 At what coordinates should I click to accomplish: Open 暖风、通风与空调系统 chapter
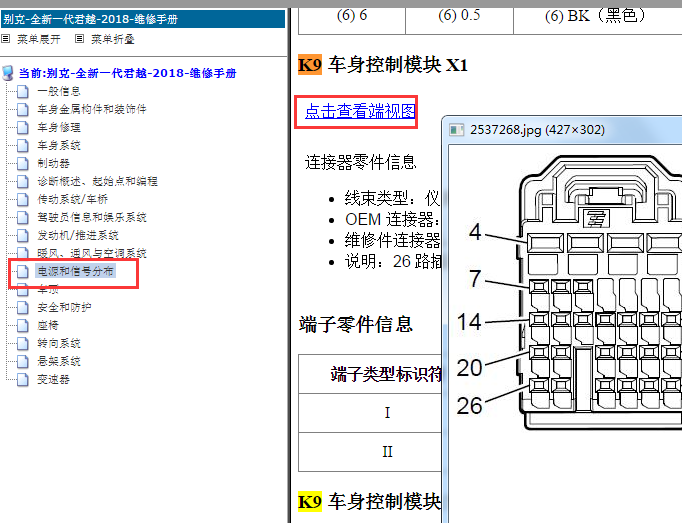coord(92,253)
